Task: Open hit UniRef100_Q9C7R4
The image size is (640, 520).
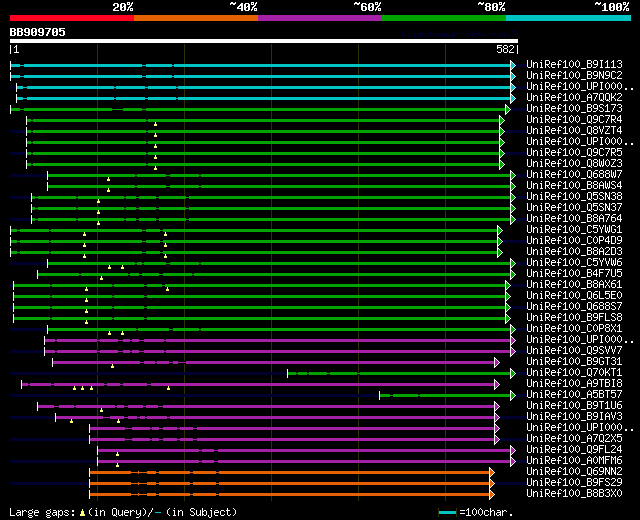Action: 574,119
